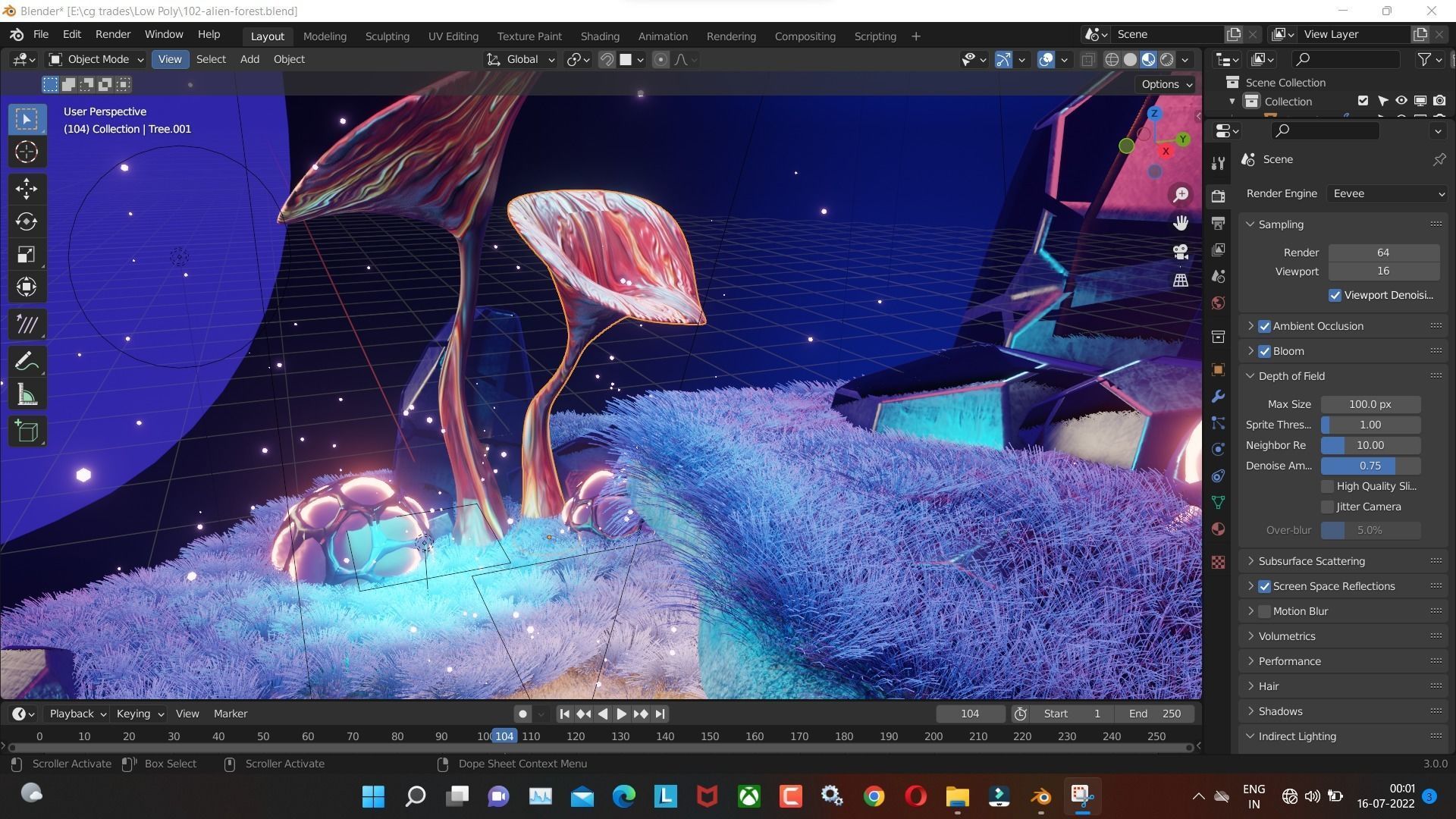Switch to orthographic grid view icon
This screenshot has width=1456, height=819.
[x=1181, y=280]
